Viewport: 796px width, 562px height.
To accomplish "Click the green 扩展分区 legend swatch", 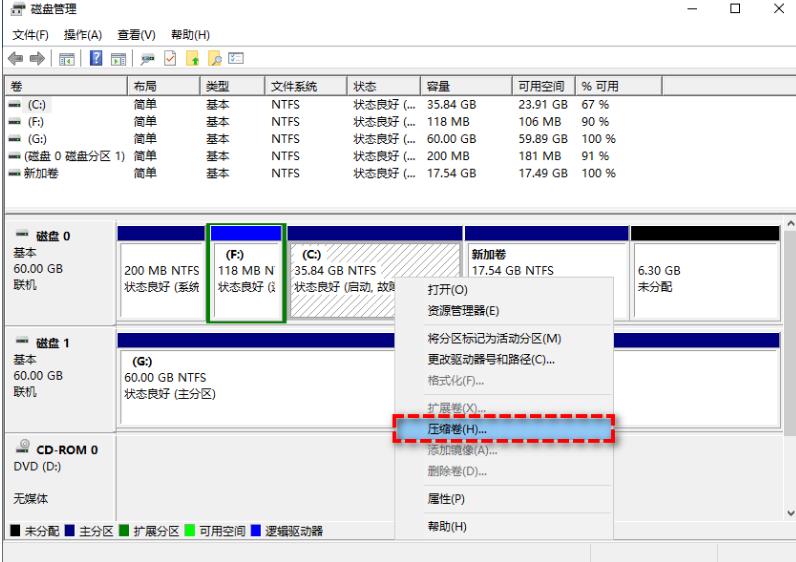I will [x=124, y=531].
